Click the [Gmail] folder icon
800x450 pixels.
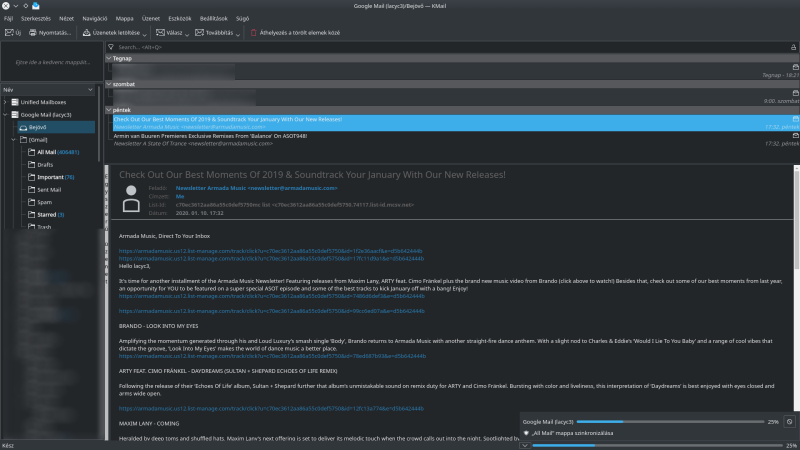[23, 140]
